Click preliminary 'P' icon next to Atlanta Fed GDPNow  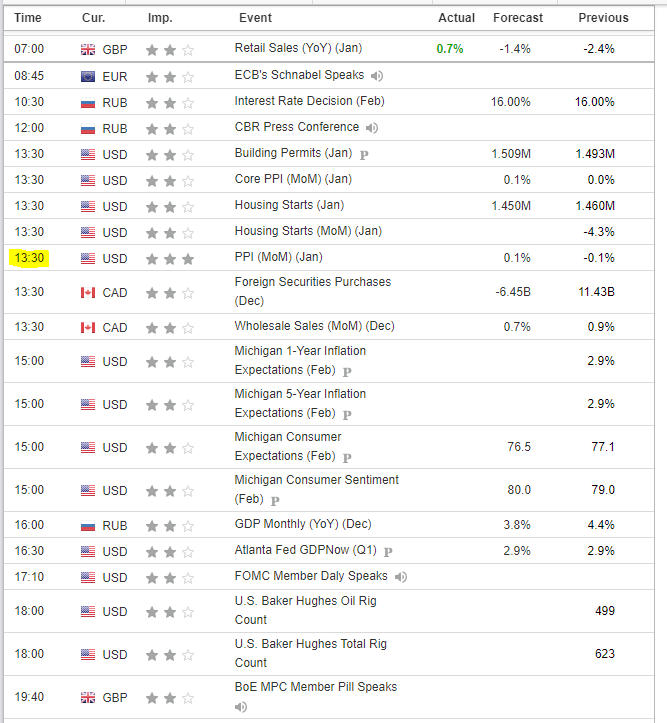coord(388,552)
